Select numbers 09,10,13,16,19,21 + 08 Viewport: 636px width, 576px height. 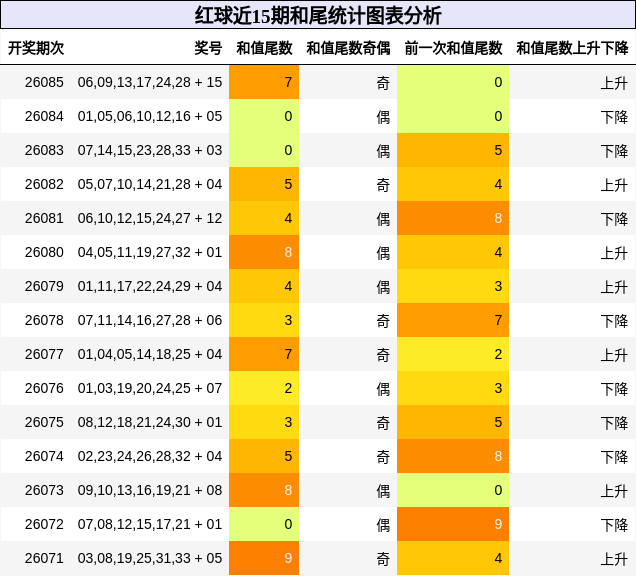click(150, 490)
